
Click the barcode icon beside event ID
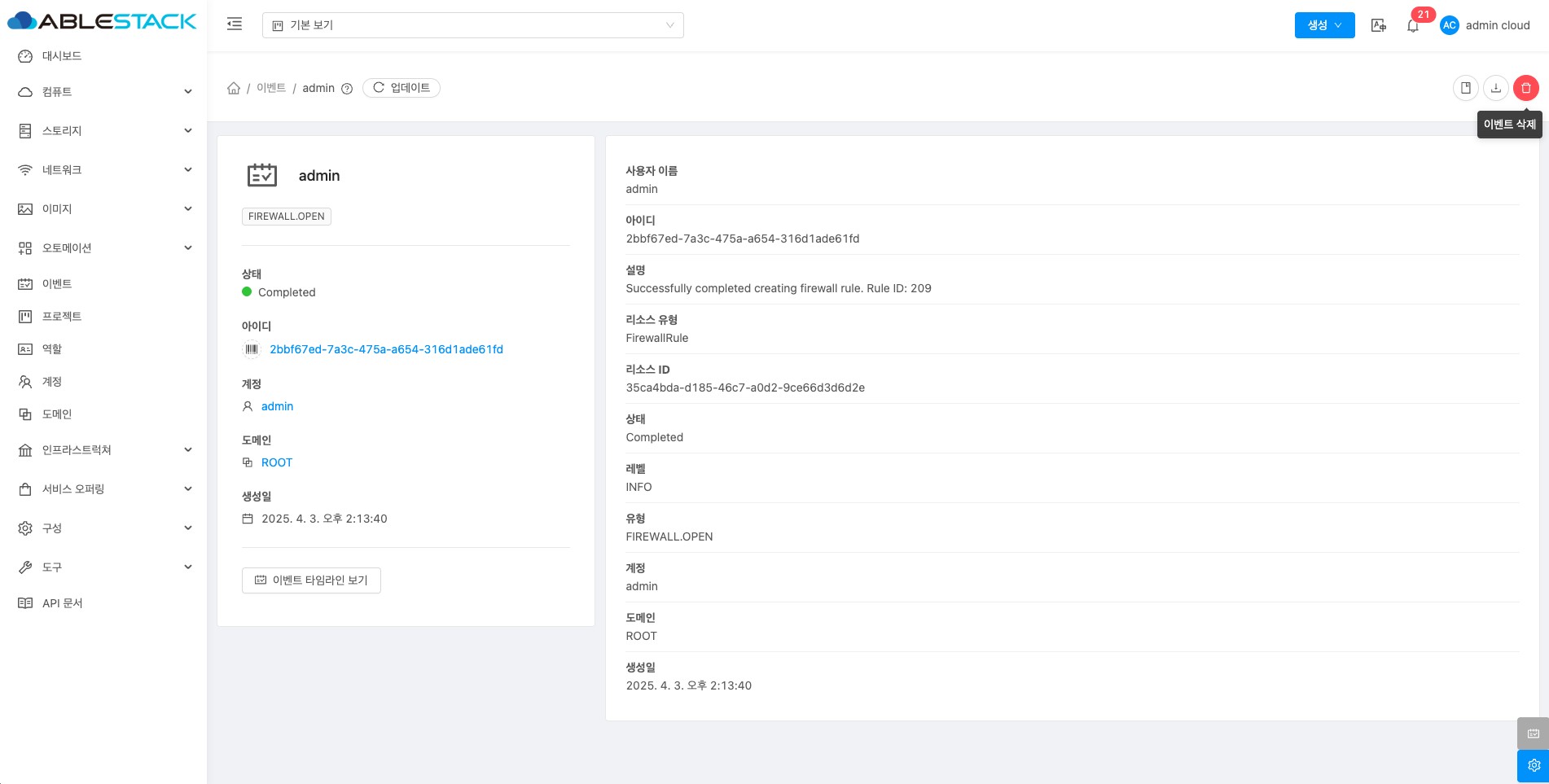tap(252, 349)
